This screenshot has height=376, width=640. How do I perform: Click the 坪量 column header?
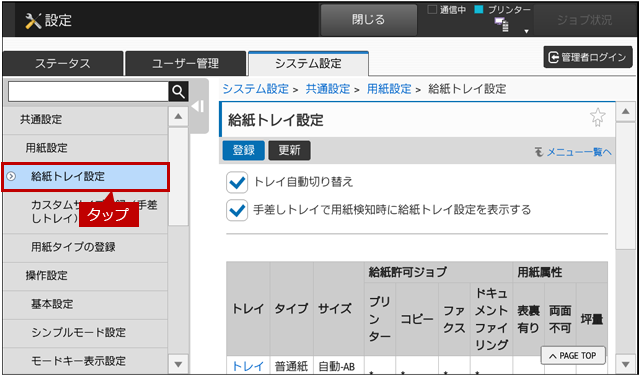pos(592,319)
